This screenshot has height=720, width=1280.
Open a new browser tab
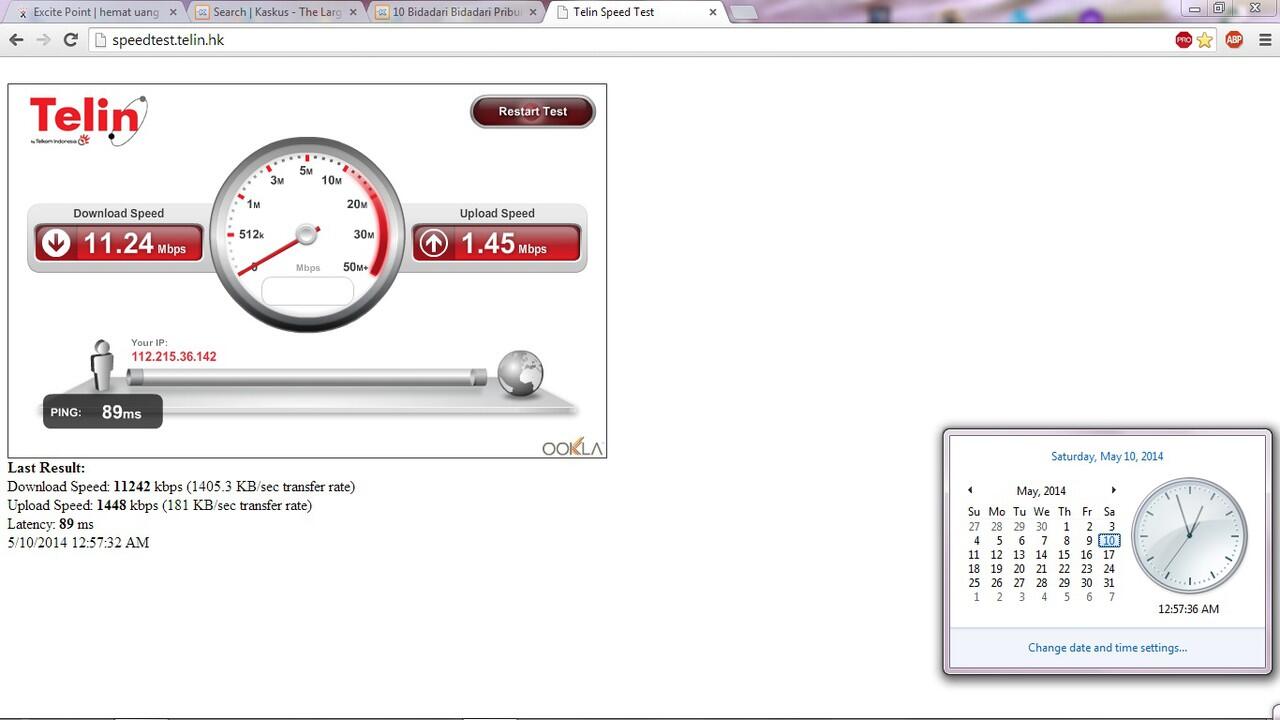pyautogui.click(x=743, y=13)
